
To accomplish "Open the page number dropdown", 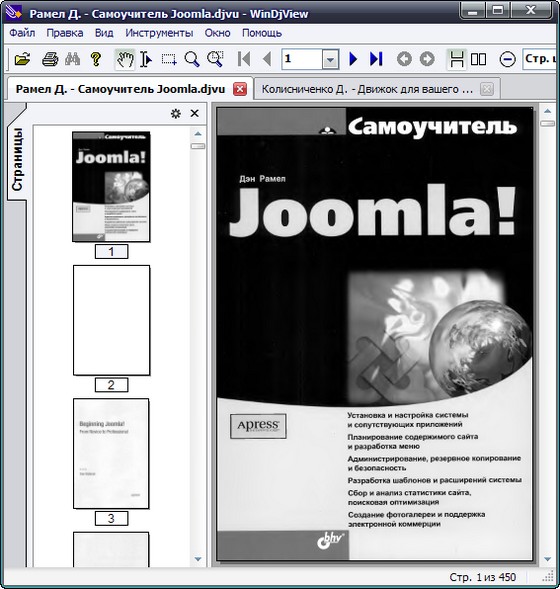I will pos(330,59).
